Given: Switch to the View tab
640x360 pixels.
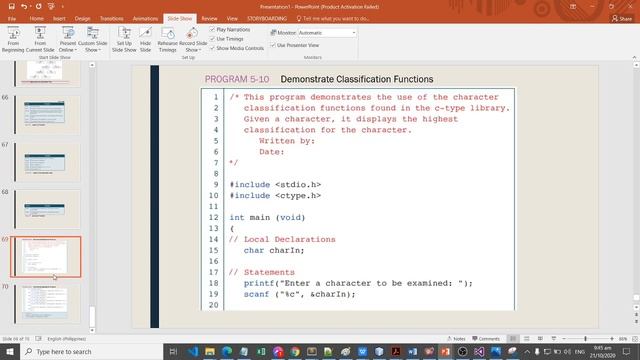Looking at the screenshot, I should click(232, 19).
